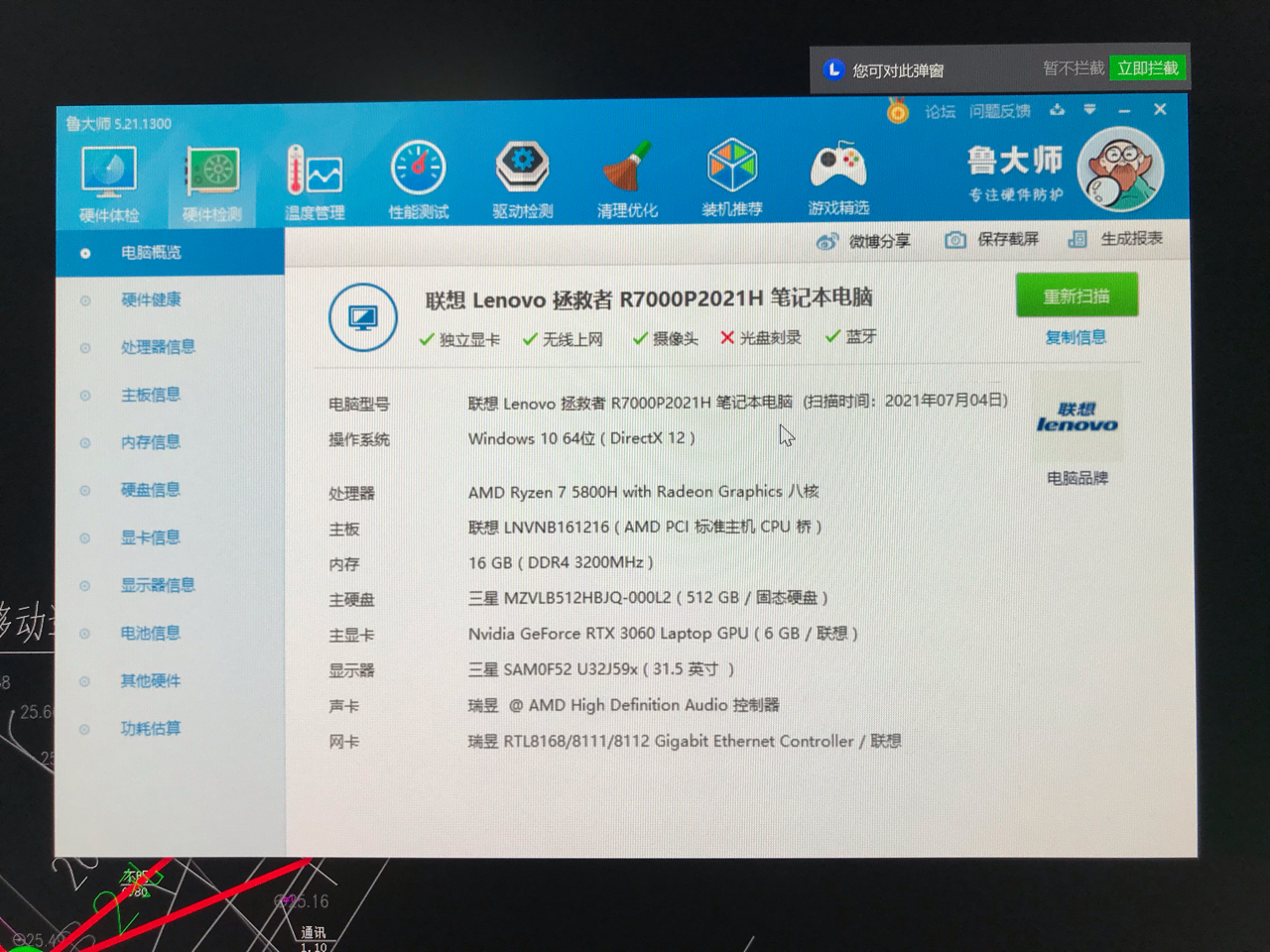Viewport: 1270px width, 952px height.
Task: Click the RTL8168 Gigabit Ethernet Controller value
Action: click(685, 741)
